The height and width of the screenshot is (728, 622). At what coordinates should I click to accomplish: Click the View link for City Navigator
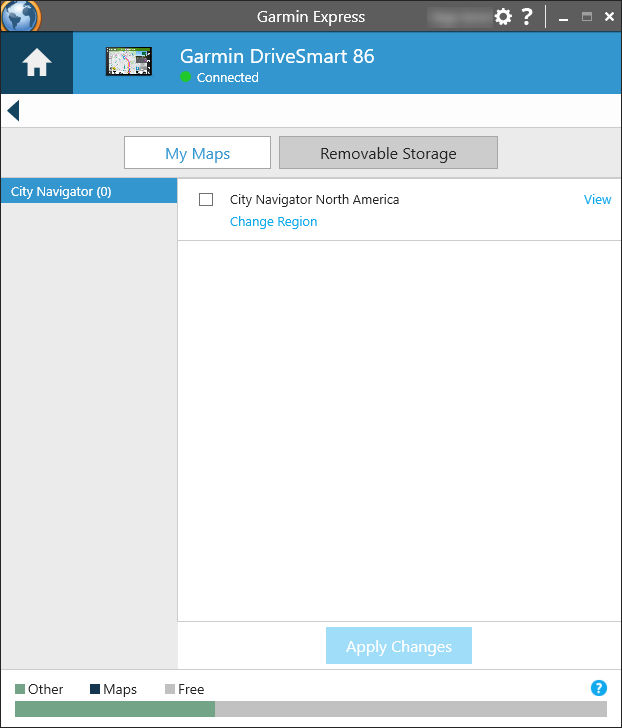[597, 200]
